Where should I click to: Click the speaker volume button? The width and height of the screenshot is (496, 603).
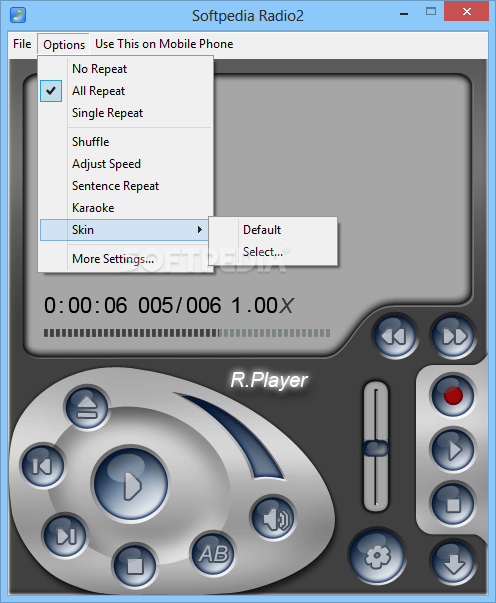point(273,518)
